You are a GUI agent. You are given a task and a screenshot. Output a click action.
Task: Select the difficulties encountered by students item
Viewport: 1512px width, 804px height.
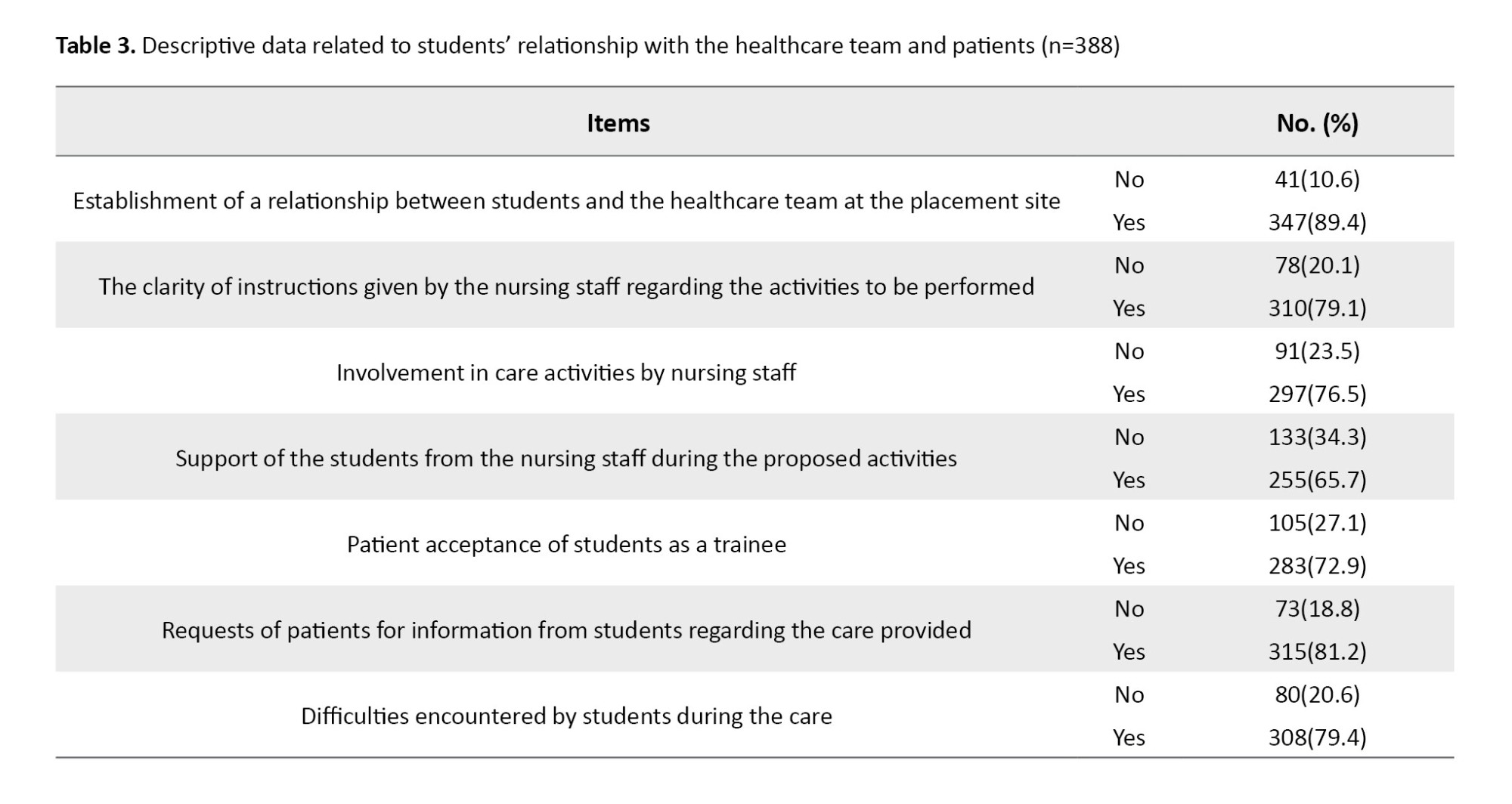[x=566, y=716]
